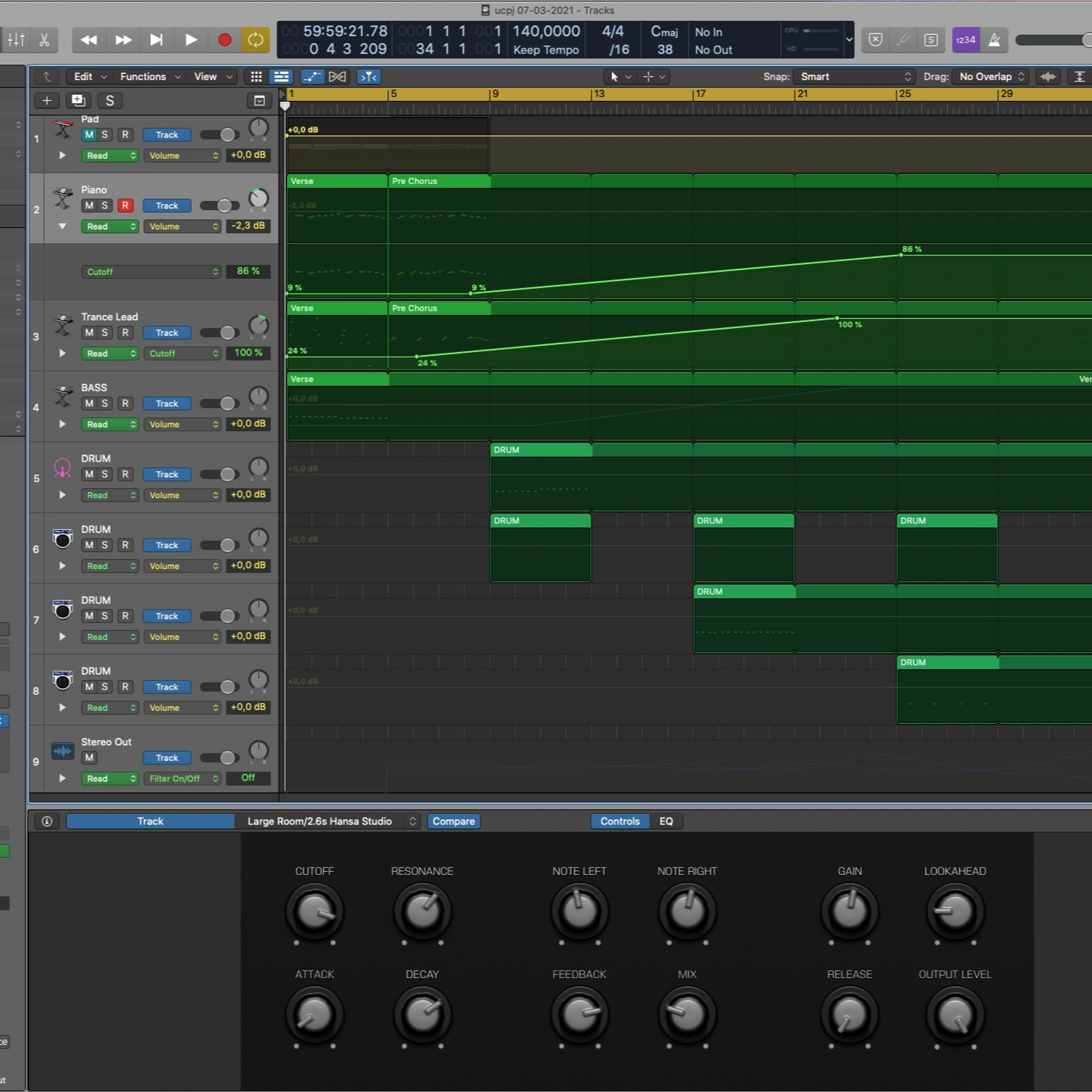Click the Compare button
This screenshot has width=1092, height=1092.
(x=453, y=821)
